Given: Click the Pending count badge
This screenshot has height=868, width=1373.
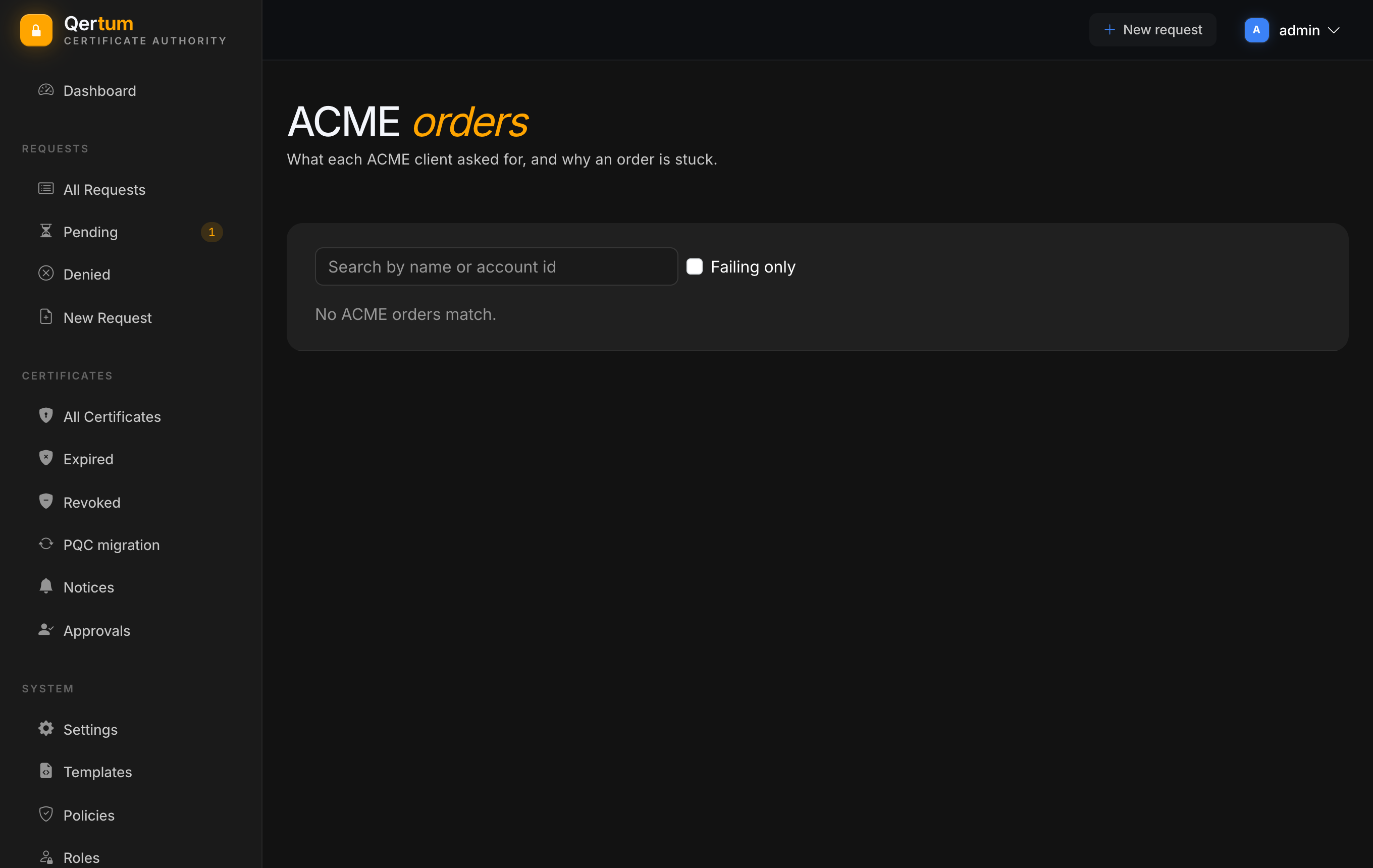Looking at the screenshot, I should [212, 232].
